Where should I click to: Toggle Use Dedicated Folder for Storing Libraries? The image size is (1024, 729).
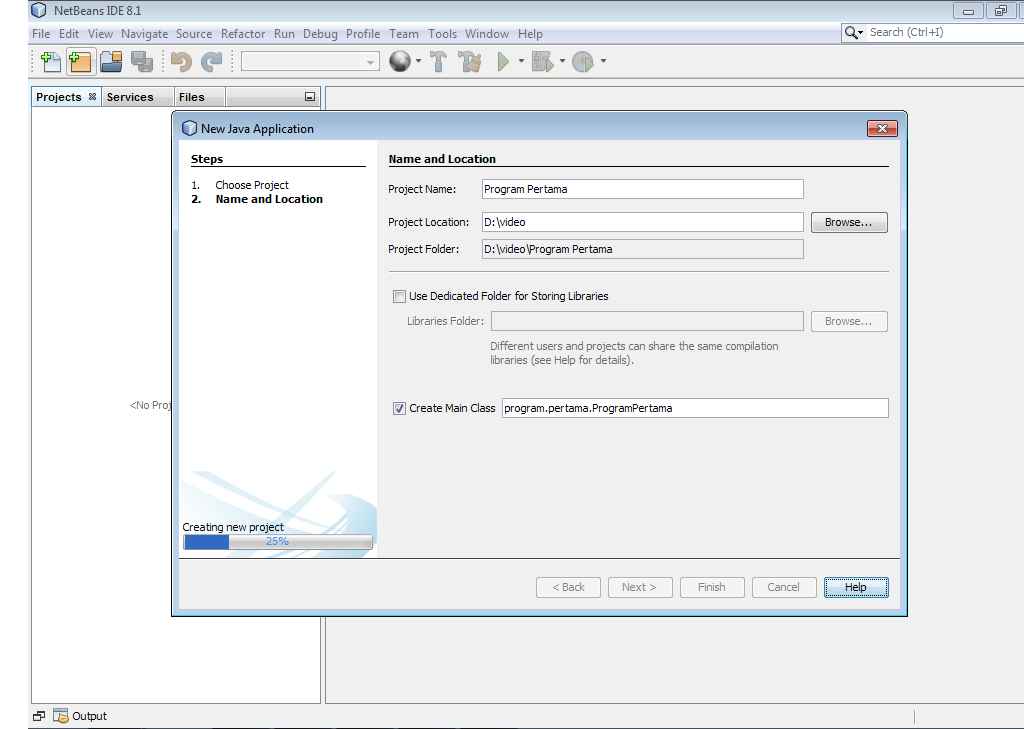pos(399,297)
